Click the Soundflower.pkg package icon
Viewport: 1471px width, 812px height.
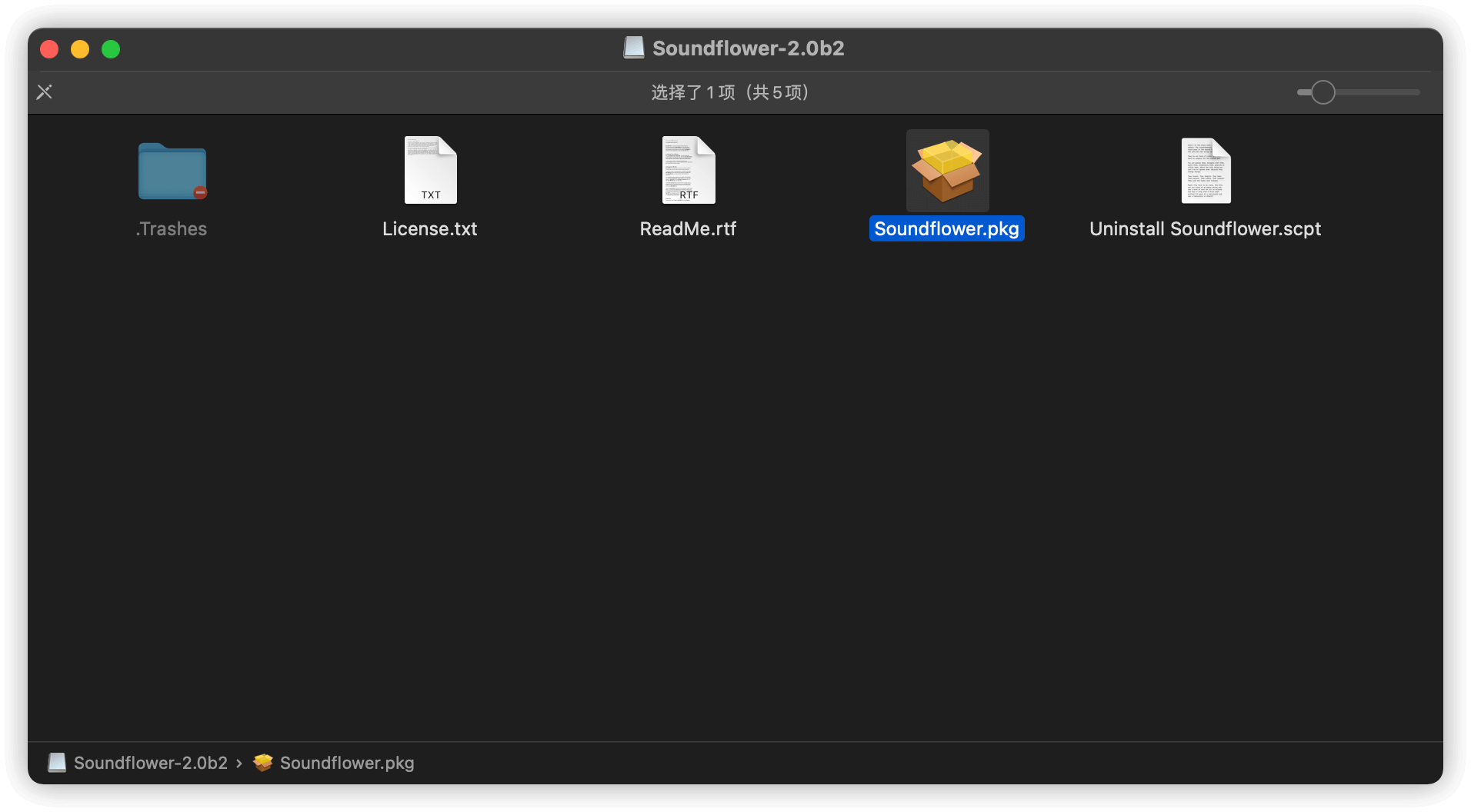[x=947, y=171]
